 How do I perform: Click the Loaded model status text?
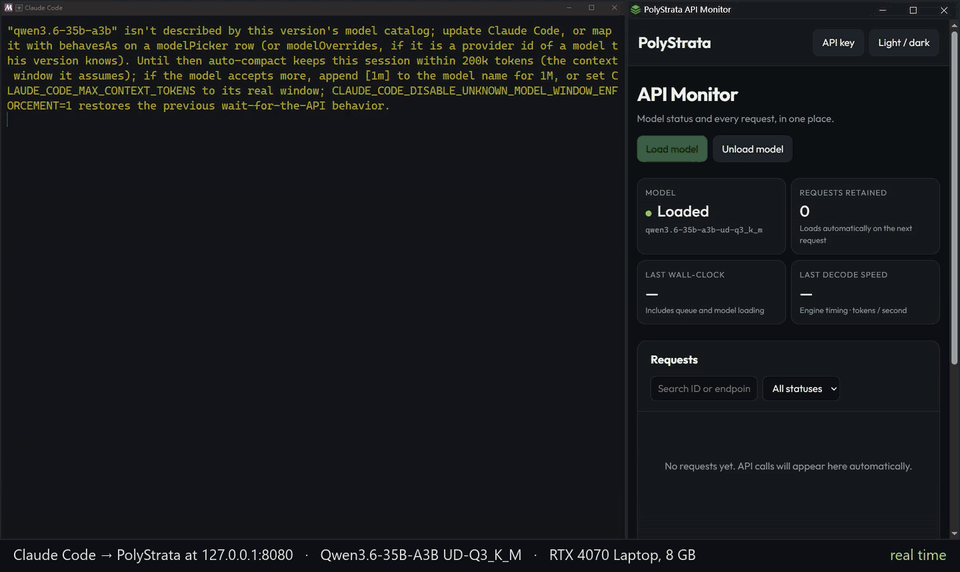[x=683, y=211]
